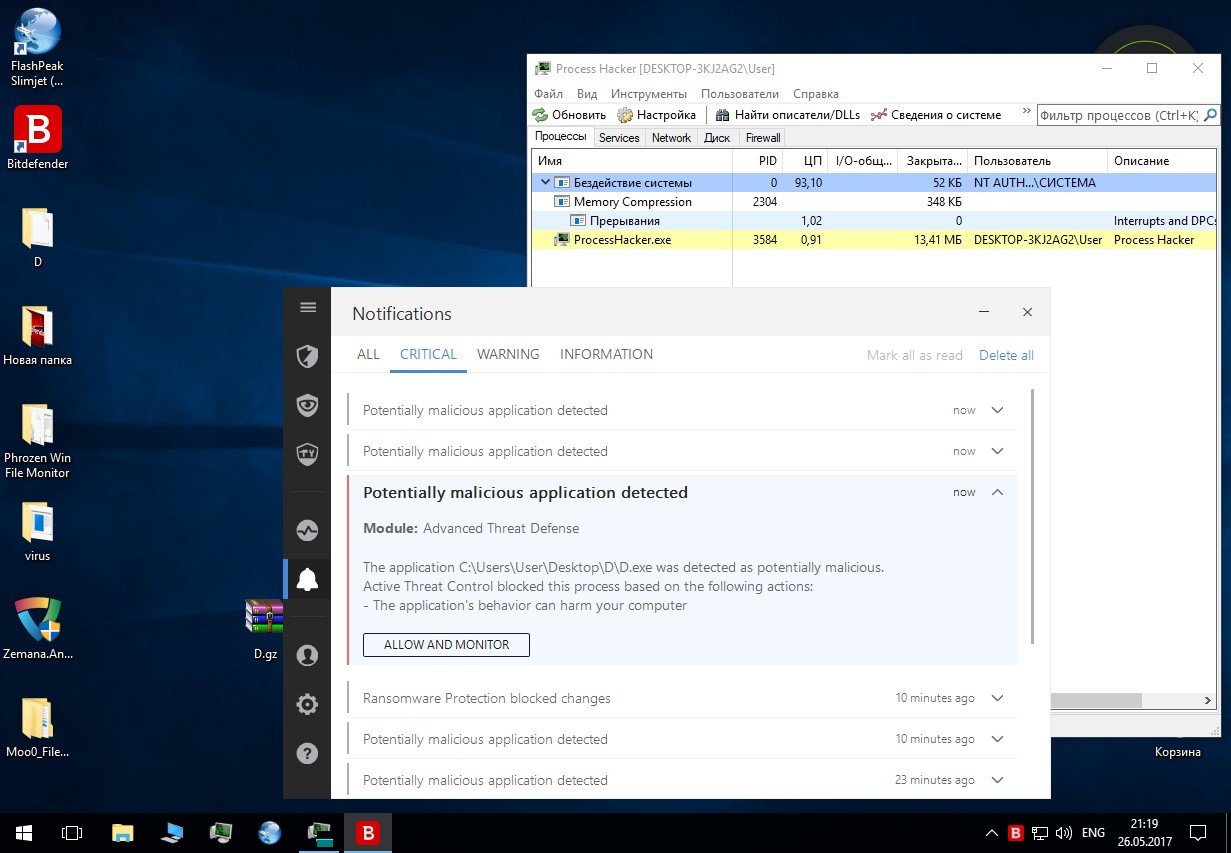Open Notifications bell icon in sidebar

(307, 580)
